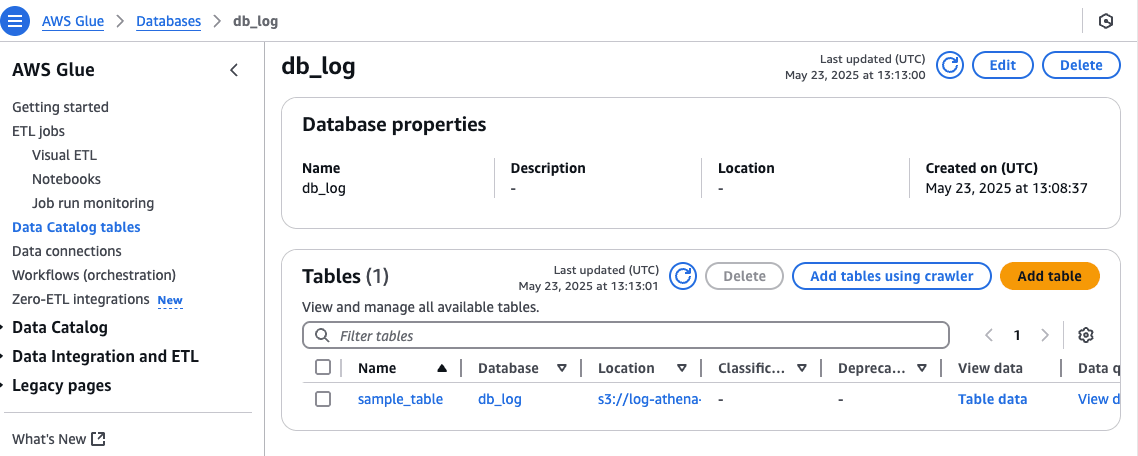Go to next tables page arrow
1138x456 pixels.
[x=1045, y=335]
